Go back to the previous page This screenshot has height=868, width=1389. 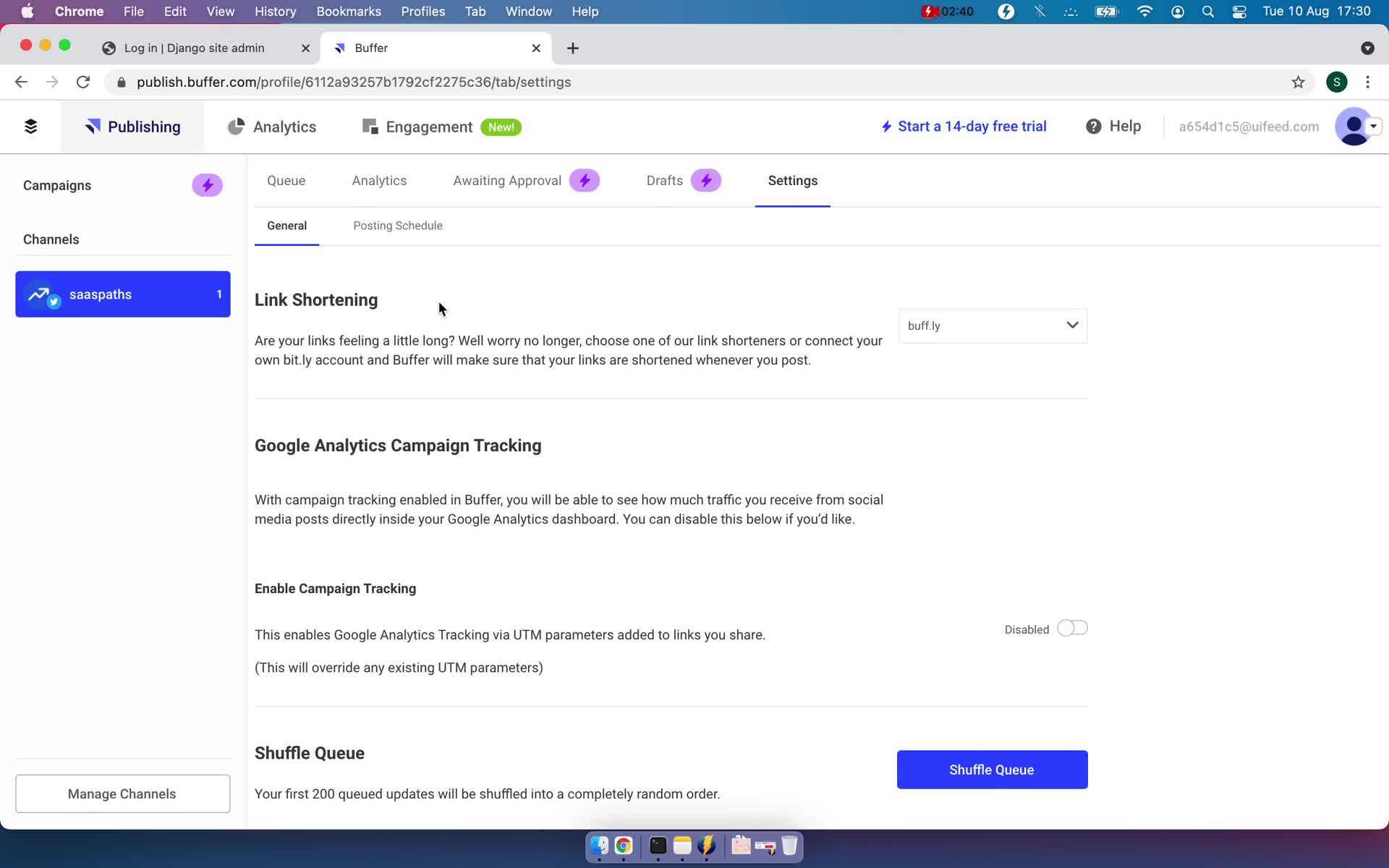click(x=21, y=82)
